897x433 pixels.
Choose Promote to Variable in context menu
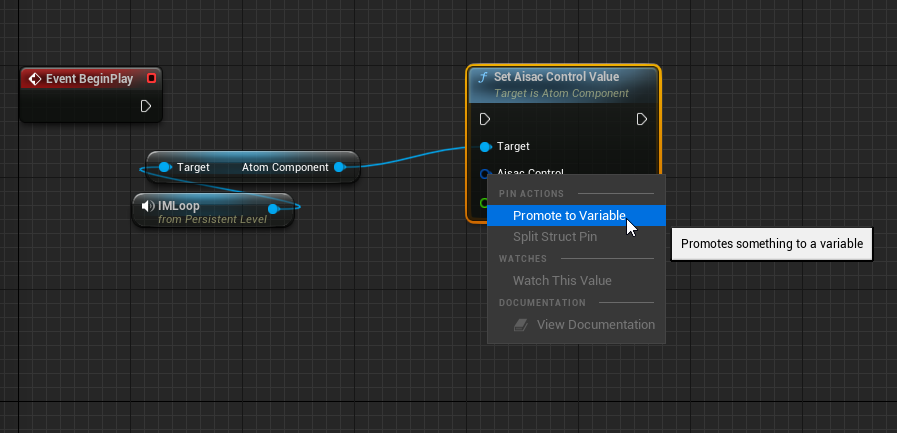pos(576,216)
